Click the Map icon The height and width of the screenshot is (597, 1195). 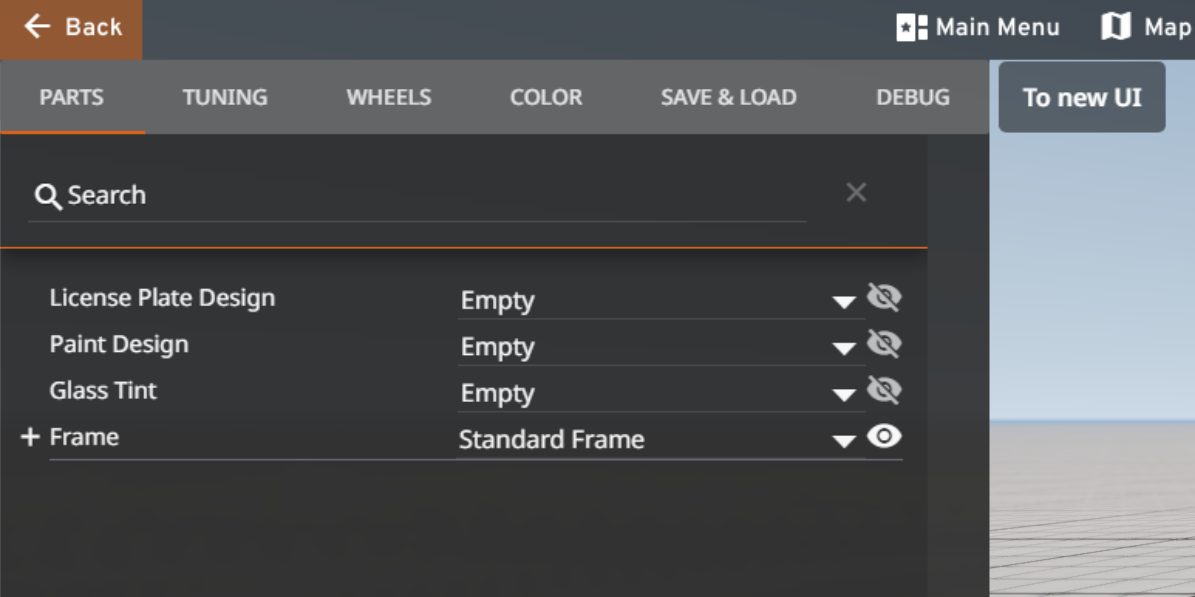[x=1115, y=28]
